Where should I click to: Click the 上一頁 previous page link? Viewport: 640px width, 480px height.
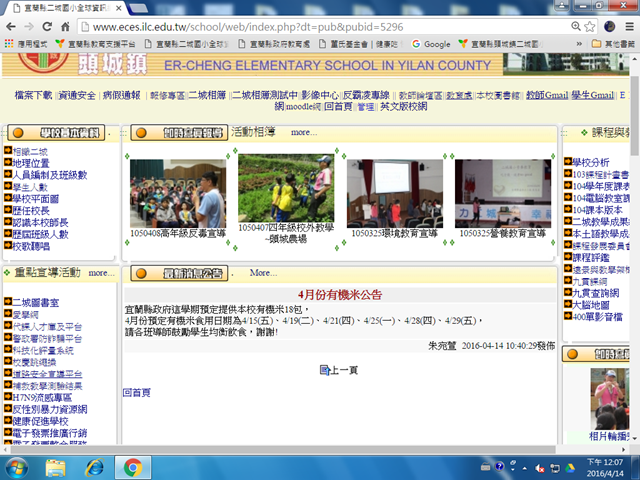(x=339, y=370)
